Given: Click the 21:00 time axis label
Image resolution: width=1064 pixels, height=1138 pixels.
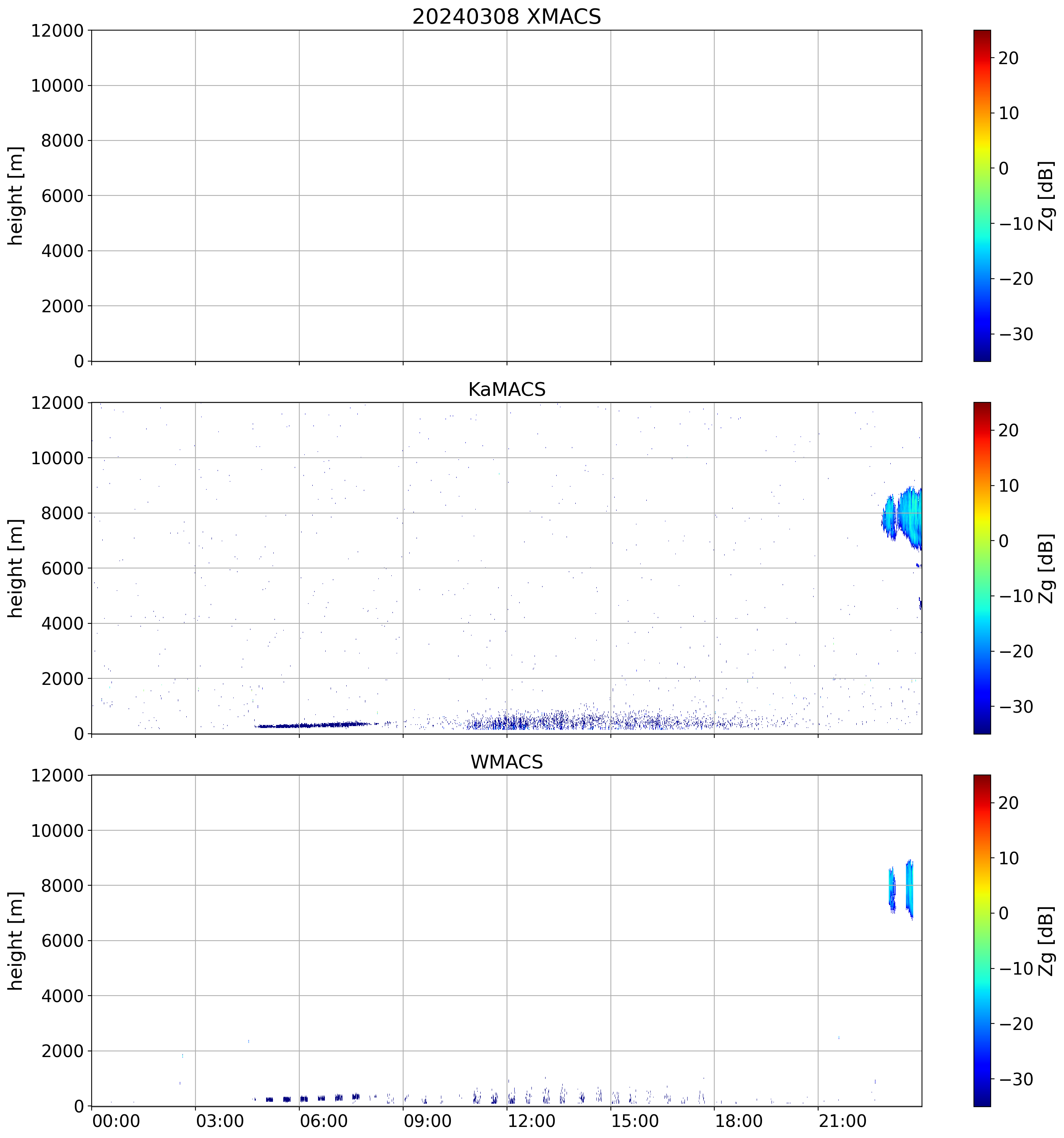Looking at the screenshot, I should pyautogui.click(x=842, y=1121).
